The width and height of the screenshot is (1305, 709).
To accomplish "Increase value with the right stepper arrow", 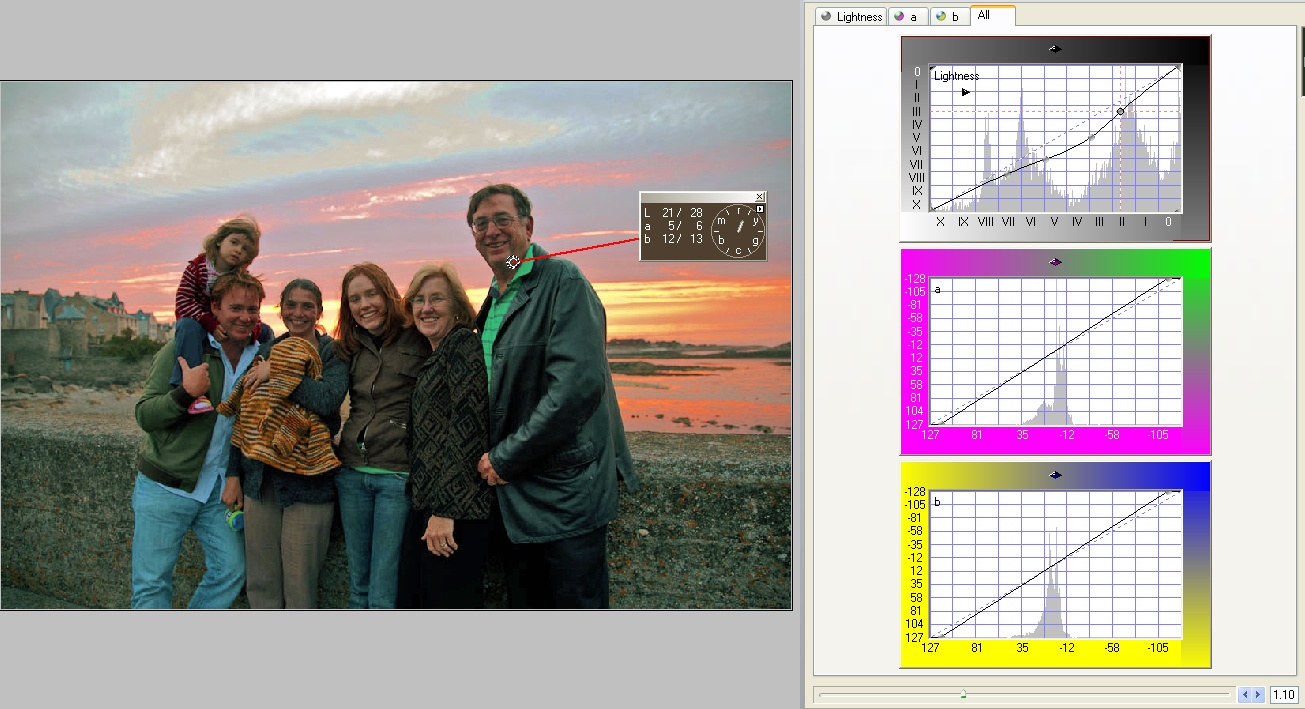I will [1258, 694].
